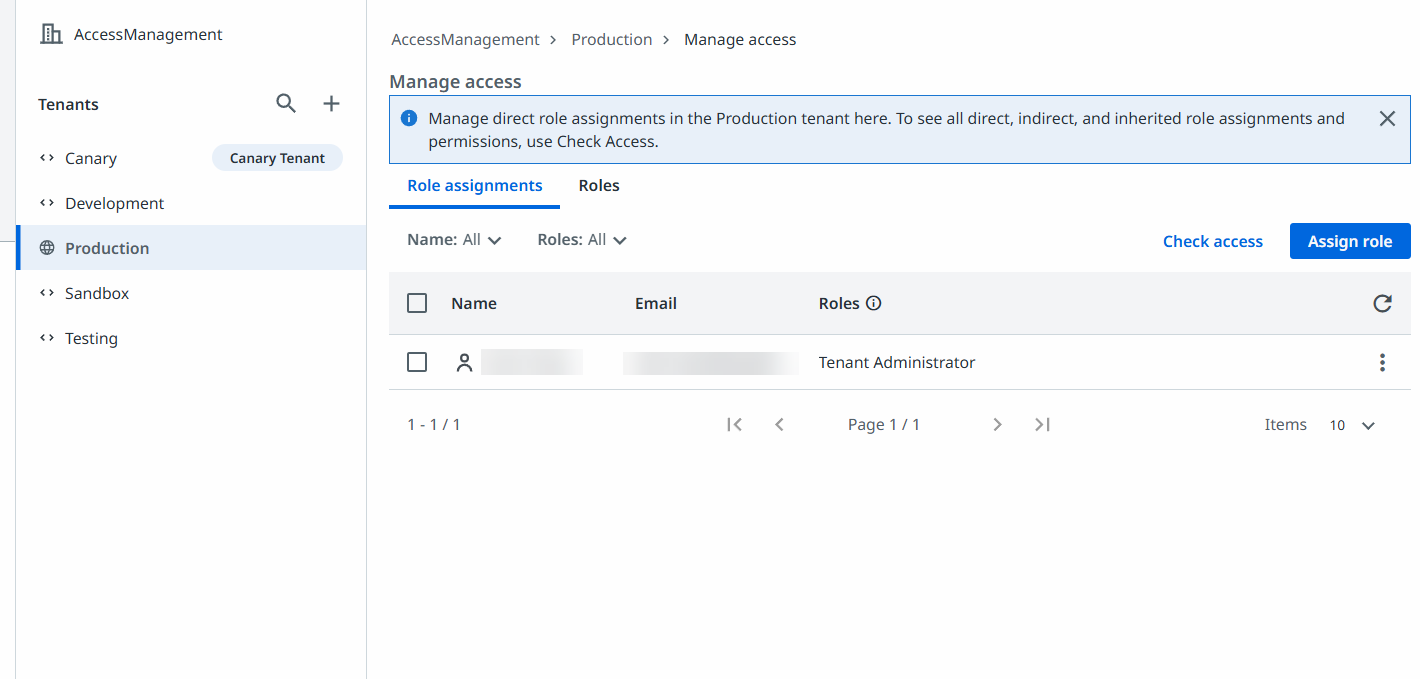Expand the Name filter dropdown

(455, 240)
